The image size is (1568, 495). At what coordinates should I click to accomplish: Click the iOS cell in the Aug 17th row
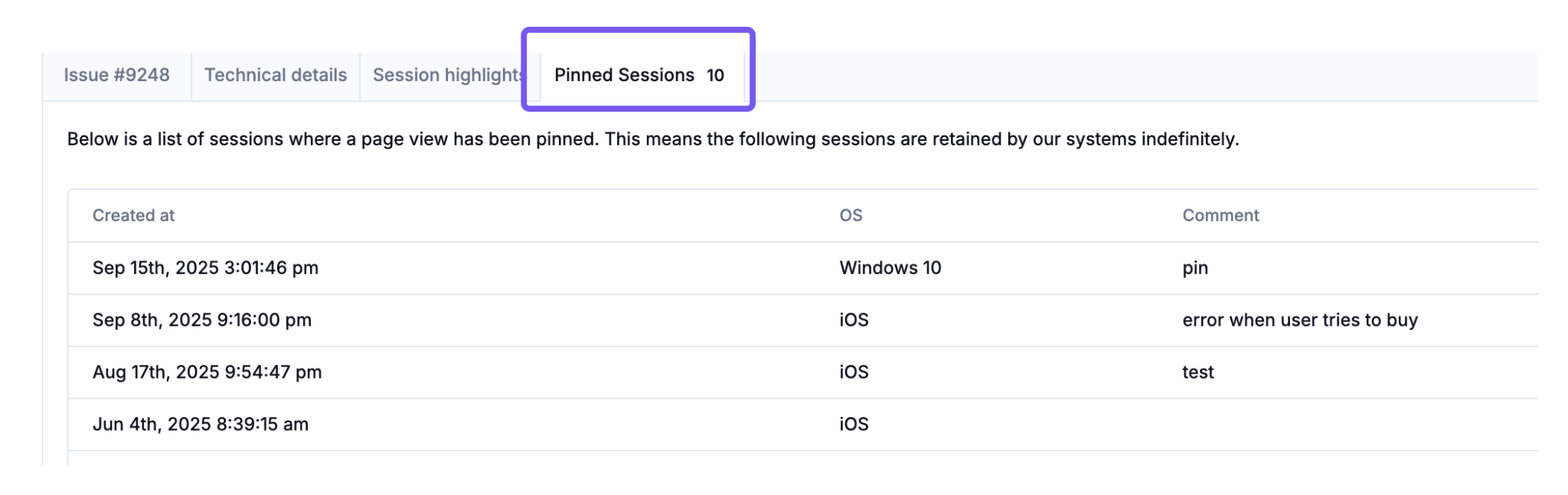(x=854, y=372)
